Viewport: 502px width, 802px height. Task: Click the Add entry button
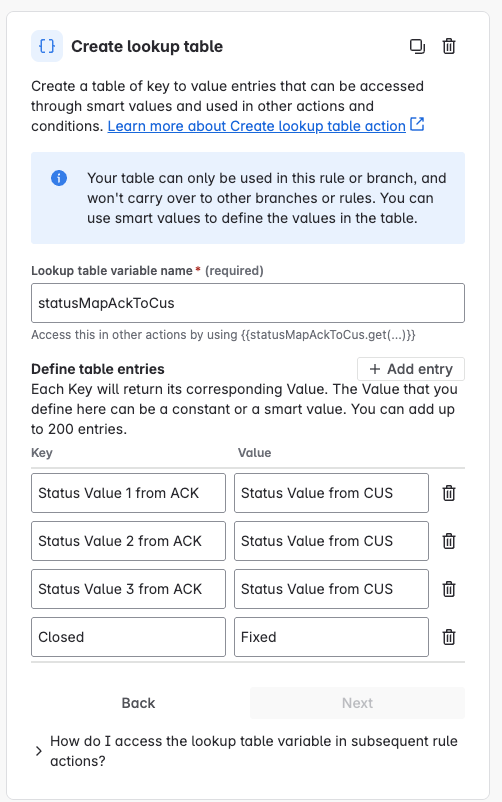(x=411, y=369)
